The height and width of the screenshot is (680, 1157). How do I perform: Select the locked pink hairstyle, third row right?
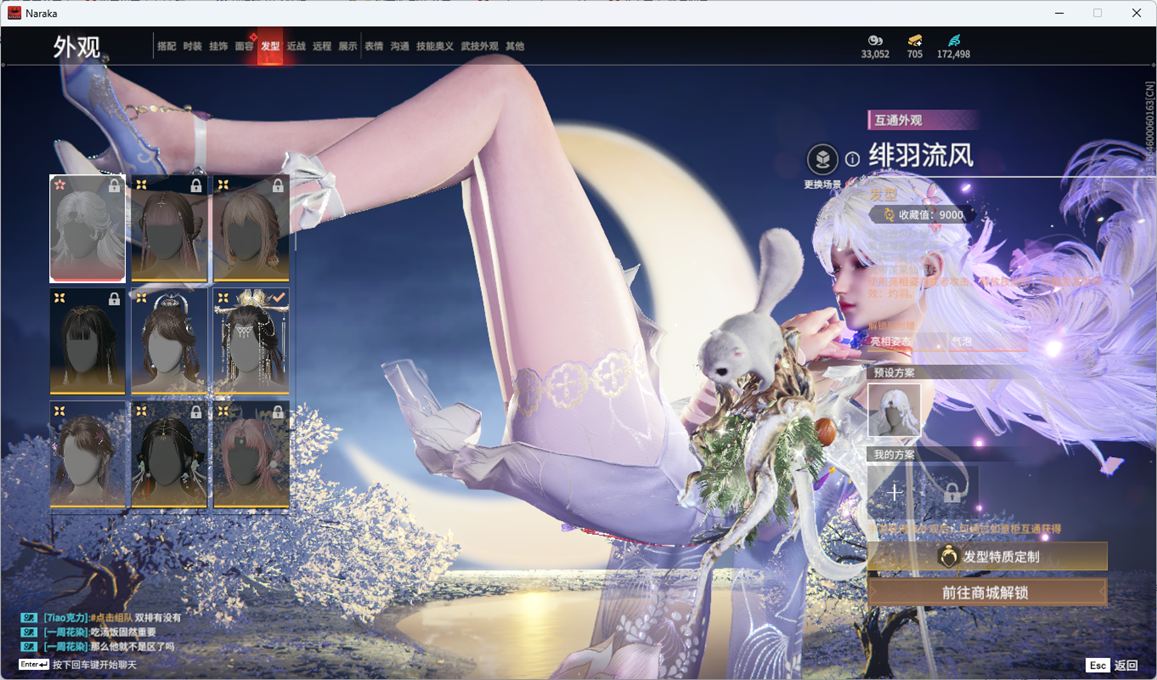click(251, 454)
